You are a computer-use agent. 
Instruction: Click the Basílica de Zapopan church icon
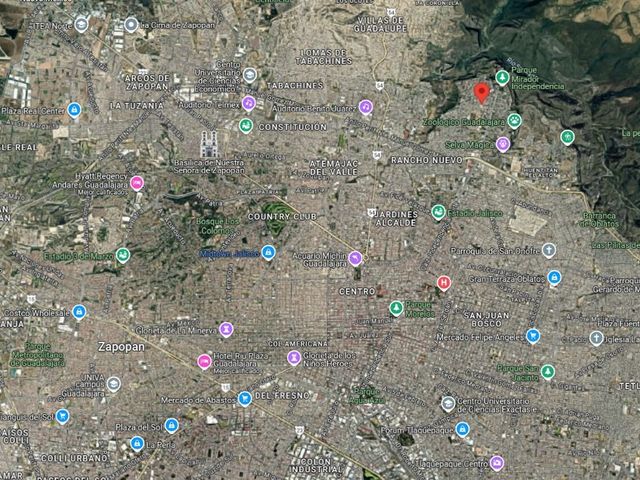(x=209, y=144)
